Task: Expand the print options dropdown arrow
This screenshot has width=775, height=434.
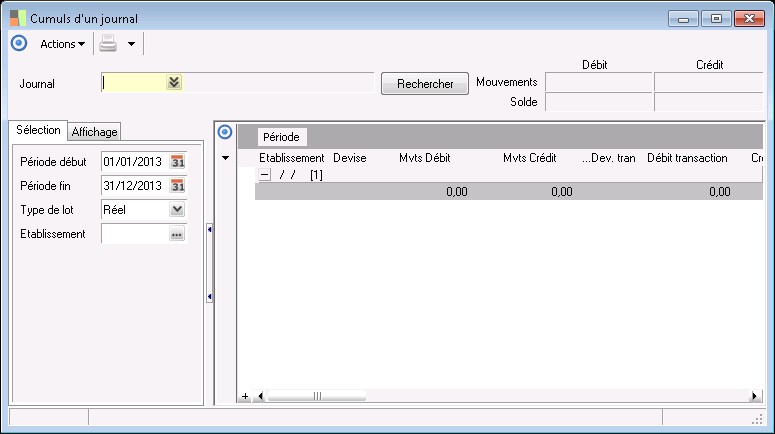Action: [131, 44]
